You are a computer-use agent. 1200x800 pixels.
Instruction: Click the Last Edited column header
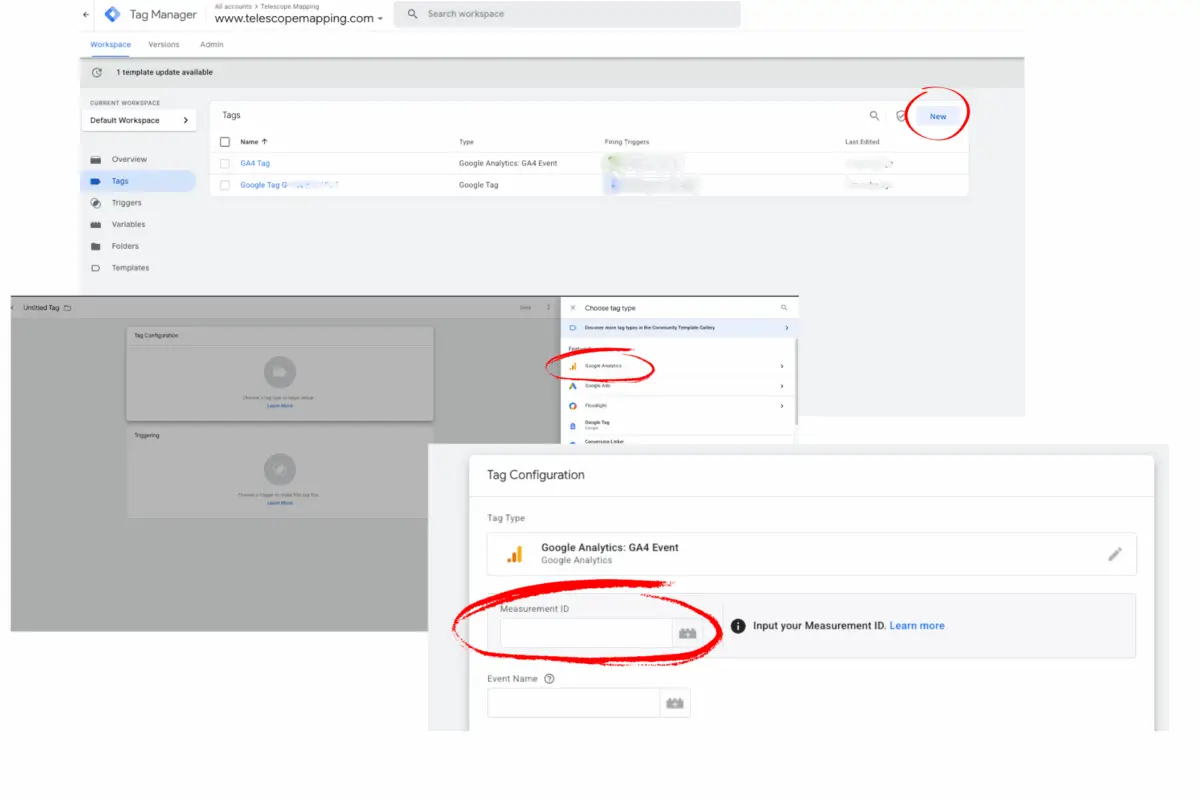(x=862, y=142)
